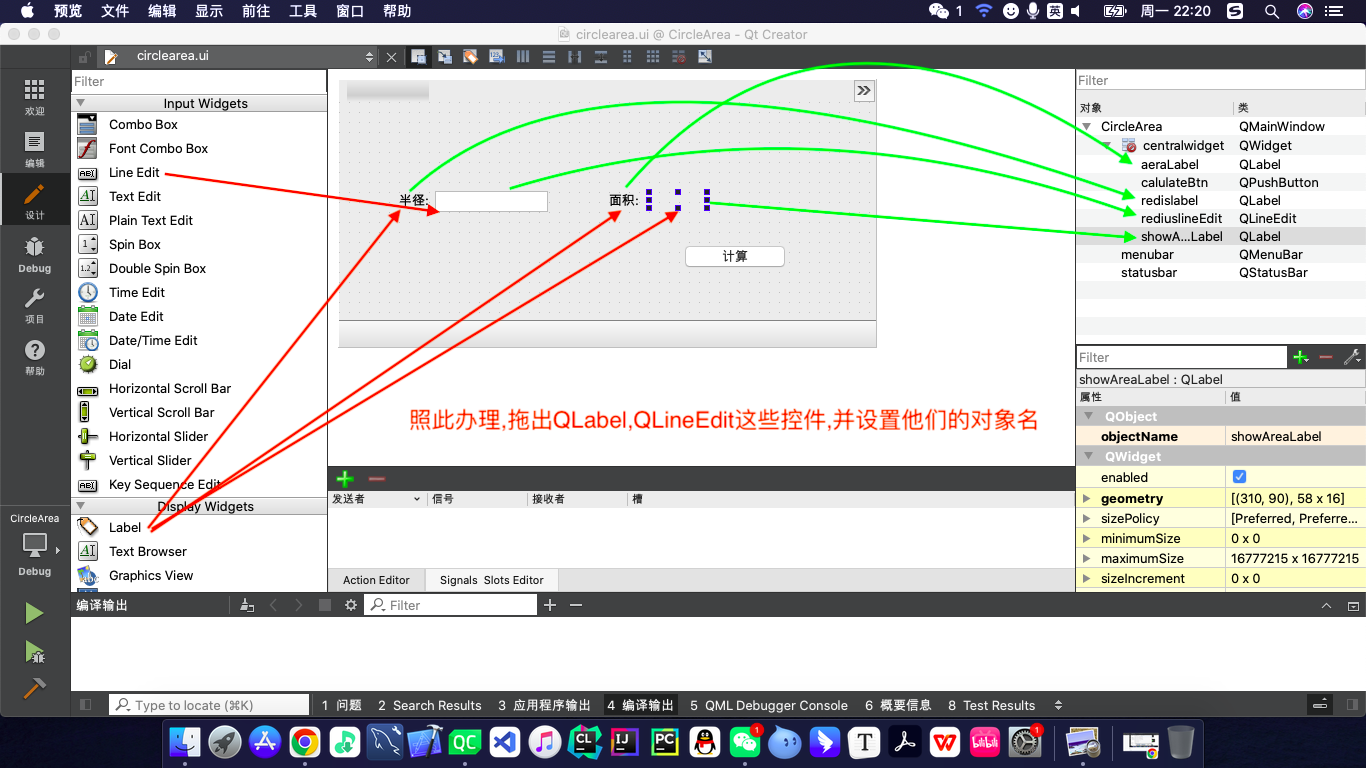Screen dimensions: 1366x768
Task: Lay out horizontally in splitter
Action: click(575, 57)
